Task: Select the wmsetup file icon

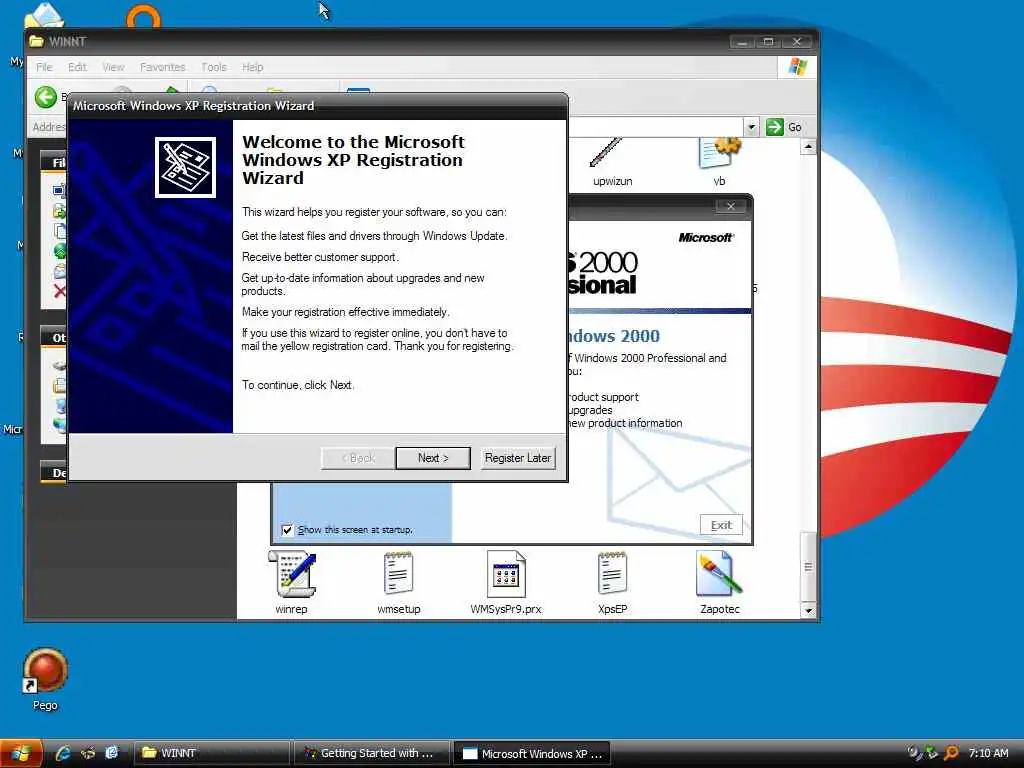Action: click(398, 573)
